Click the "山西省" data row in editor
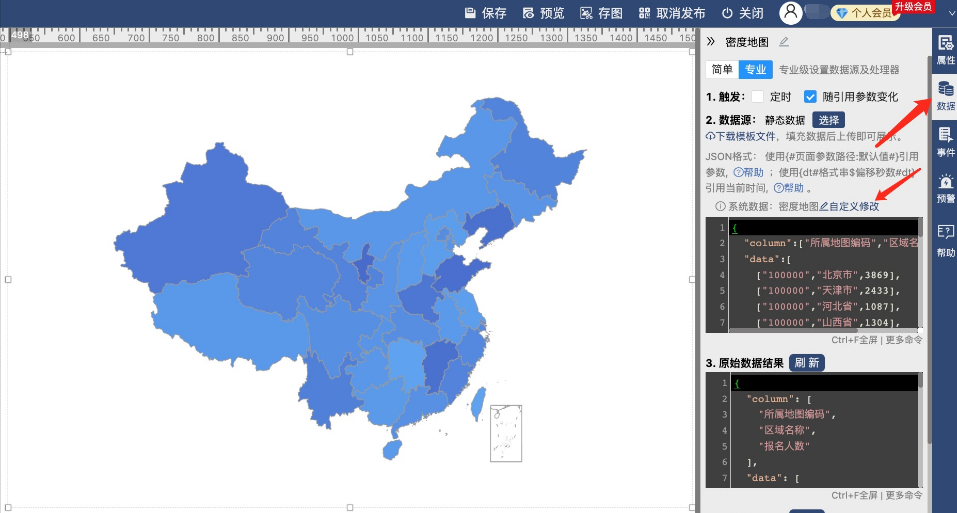The image size is (957, 513). point(828,323)
